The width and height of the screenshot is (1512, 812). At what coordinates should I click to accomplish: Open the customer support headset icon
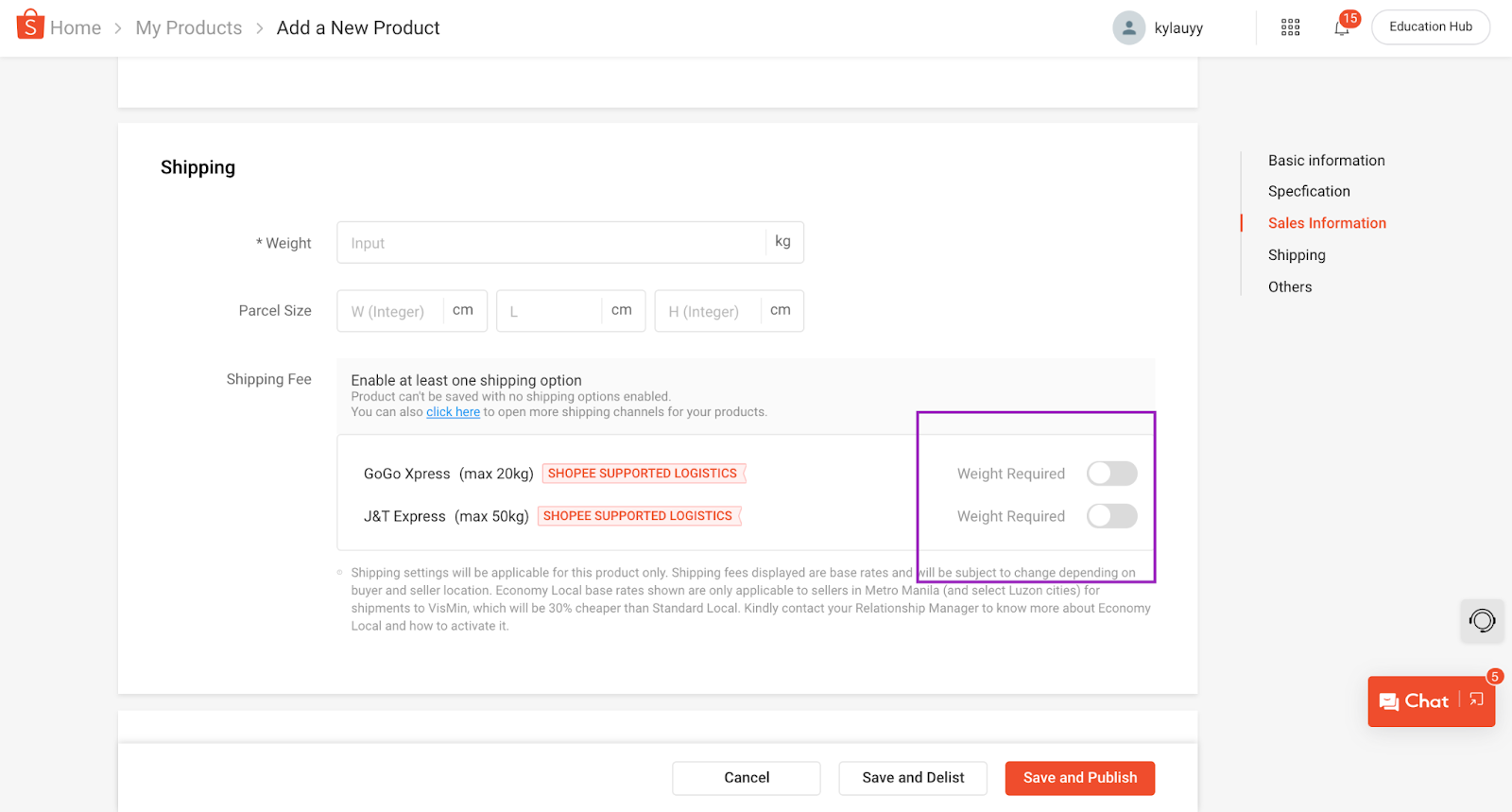[1482, 621]
